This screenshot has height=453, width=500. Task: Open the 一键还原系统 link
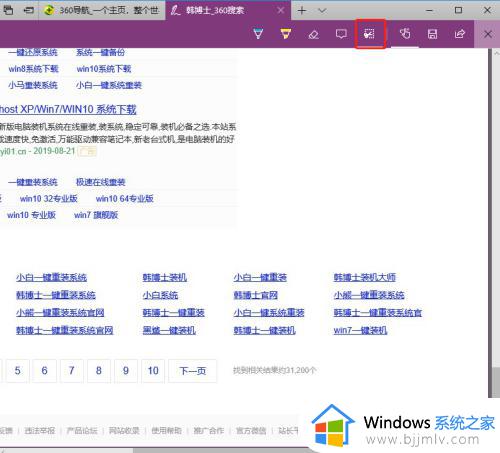(x=33, y=52)
